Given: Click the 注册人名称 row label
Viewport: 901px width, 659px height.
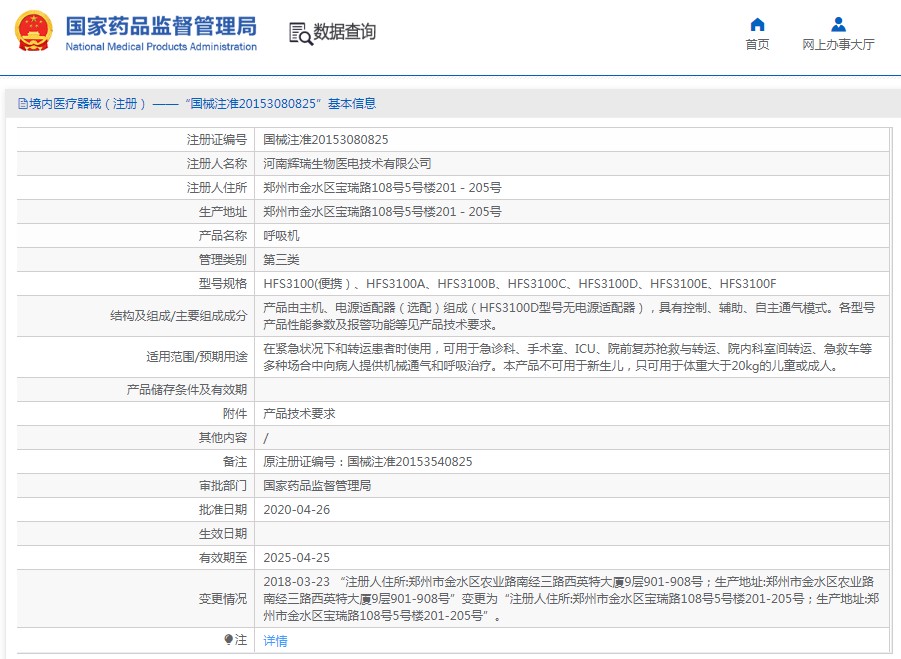Looking at the screenshot, I should 217,164.
